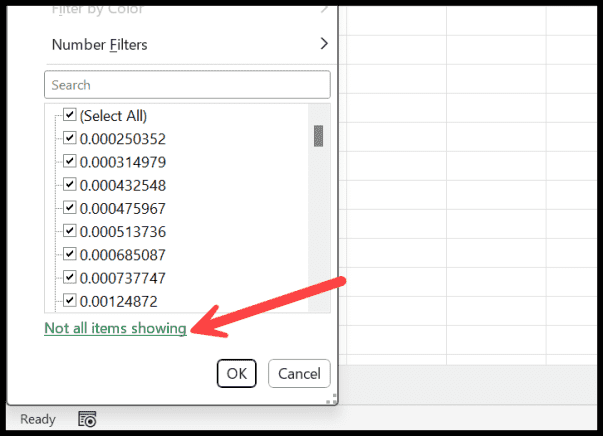Open the 'Not all items showing' link
Screen dimensions: 603x436
115,328
